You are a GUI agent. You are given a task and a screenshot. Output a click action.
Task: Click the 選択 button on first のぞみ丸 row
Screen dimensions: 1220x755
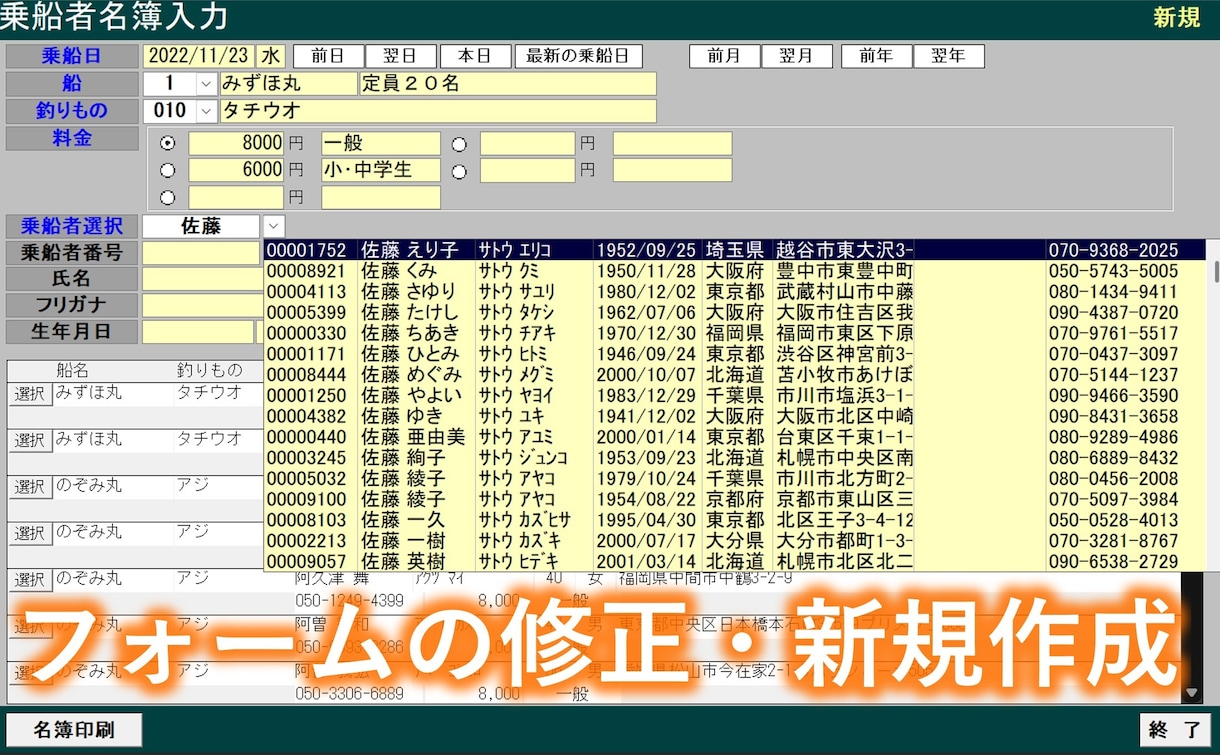(30, 487)
